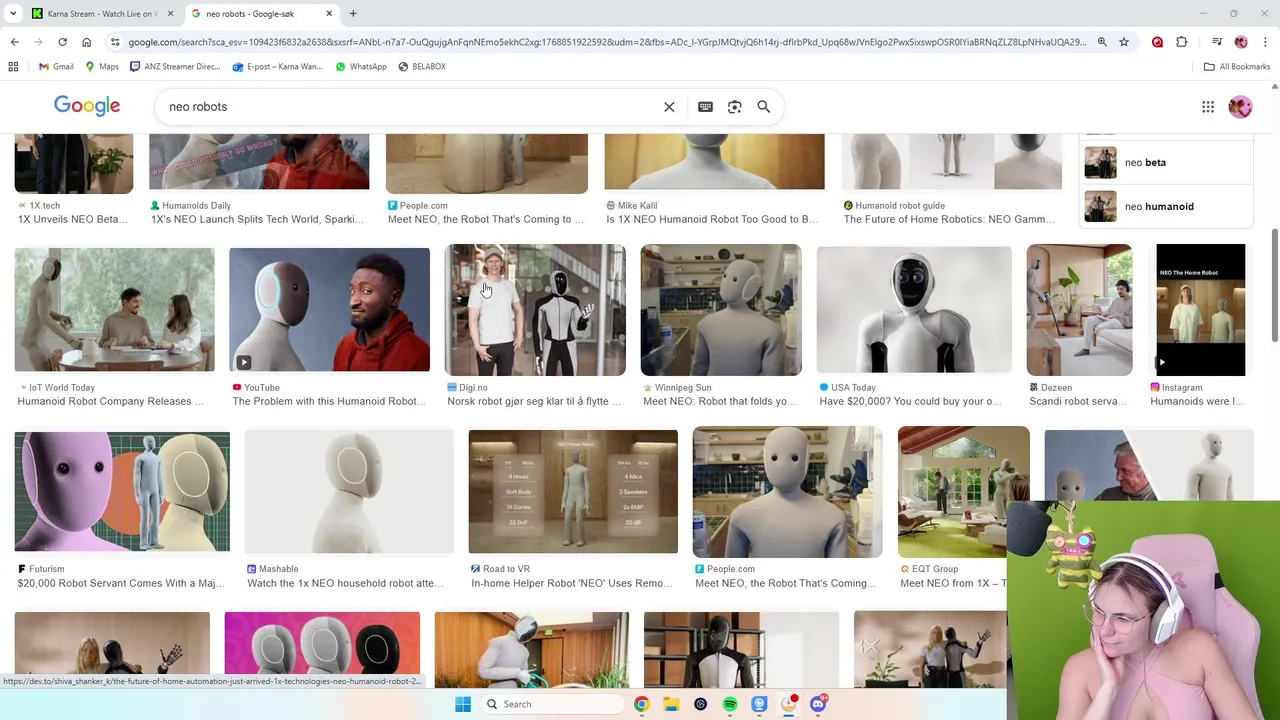
Task: Clear the search box with the X icon
Action: pyautogui.click(x=669, y=107)
